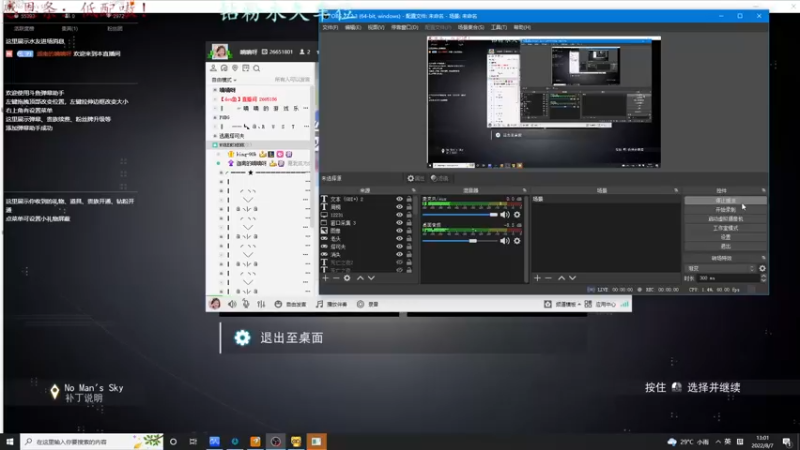
Task: Move source down with the down arrow
Action: tap(371, 278)
